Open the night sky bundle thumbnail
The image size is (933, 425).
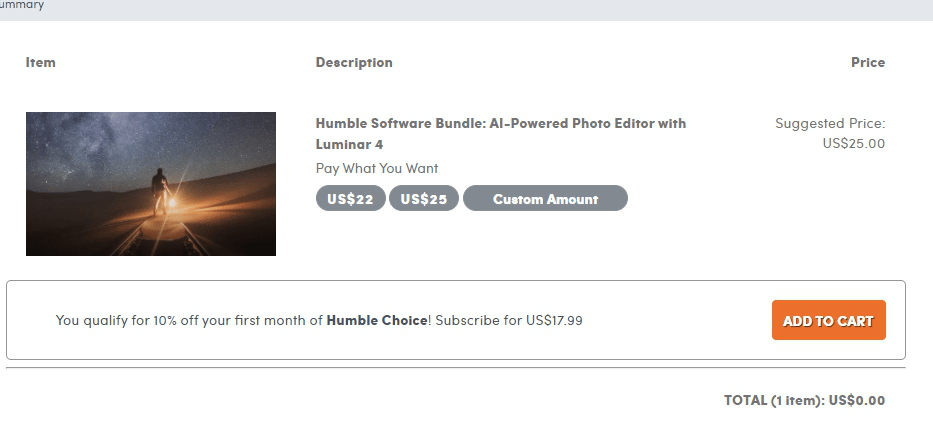coord(151,184)
